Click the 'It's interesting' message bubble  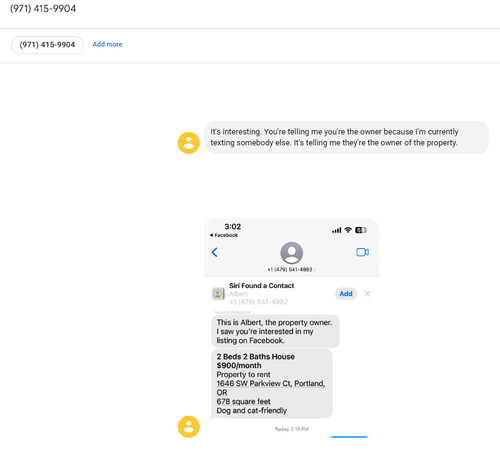point(347,137)
